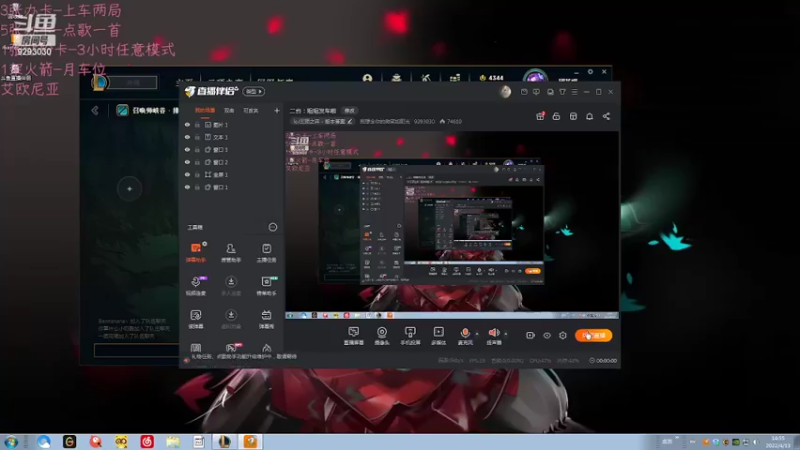Select the 全屏 1 layer name
Image resolution: width=800 pixels, height=450 pixels.
(220, 174)
